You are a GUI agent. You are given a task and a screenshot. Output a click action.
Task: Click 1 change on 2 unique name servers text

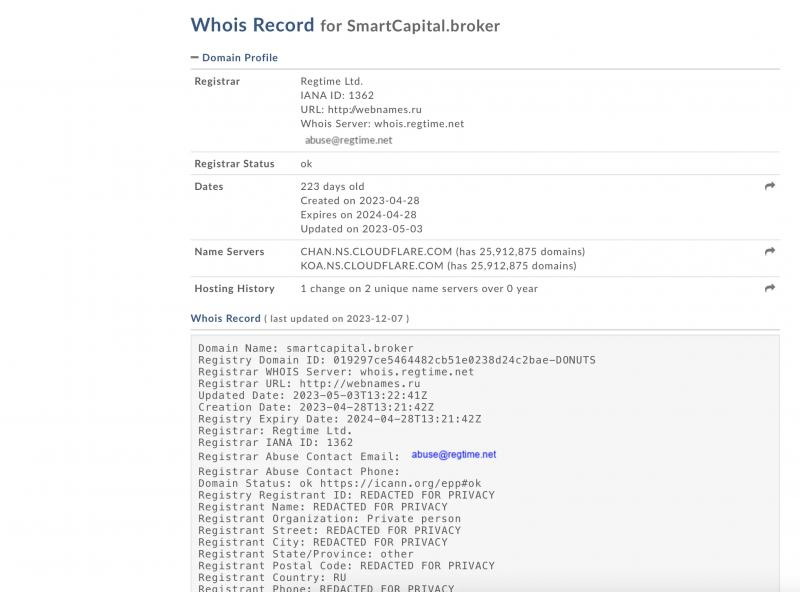point(419,288)
